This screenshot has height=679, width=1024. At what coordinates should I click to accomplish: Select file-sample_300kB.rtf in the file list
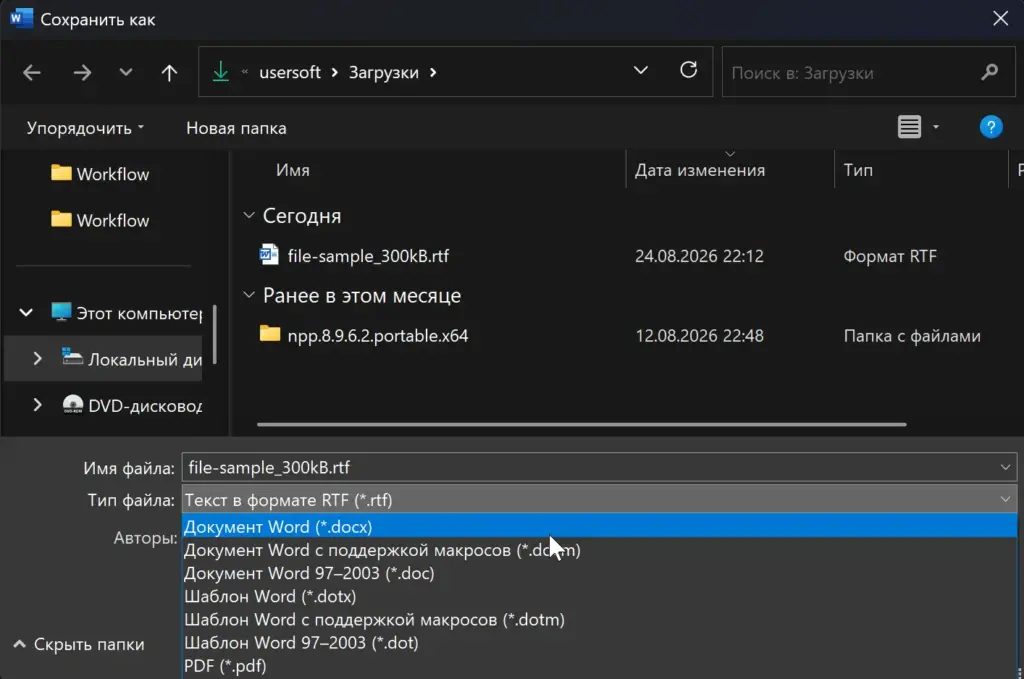(368, 256)
